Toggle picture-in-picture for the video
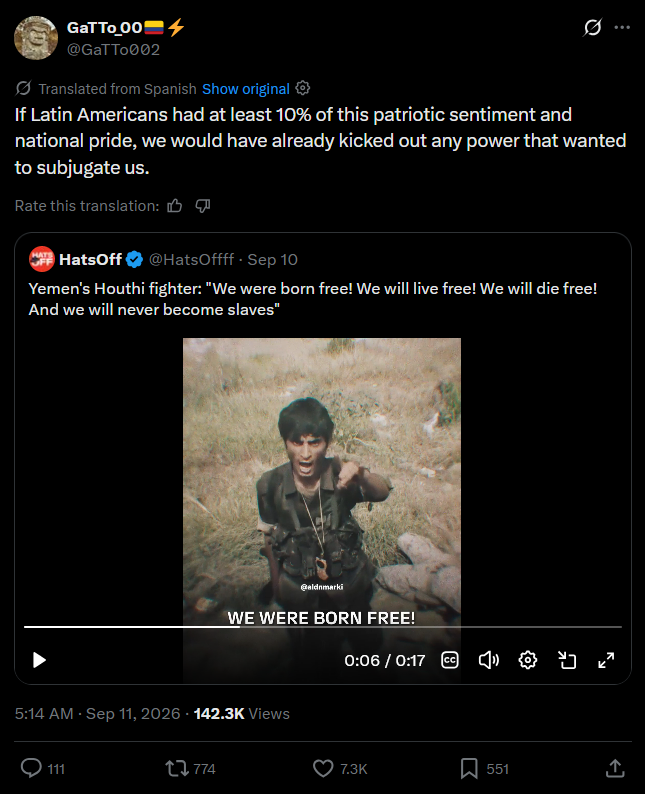This screenshot has width=645, height=794. click(567, 660)
